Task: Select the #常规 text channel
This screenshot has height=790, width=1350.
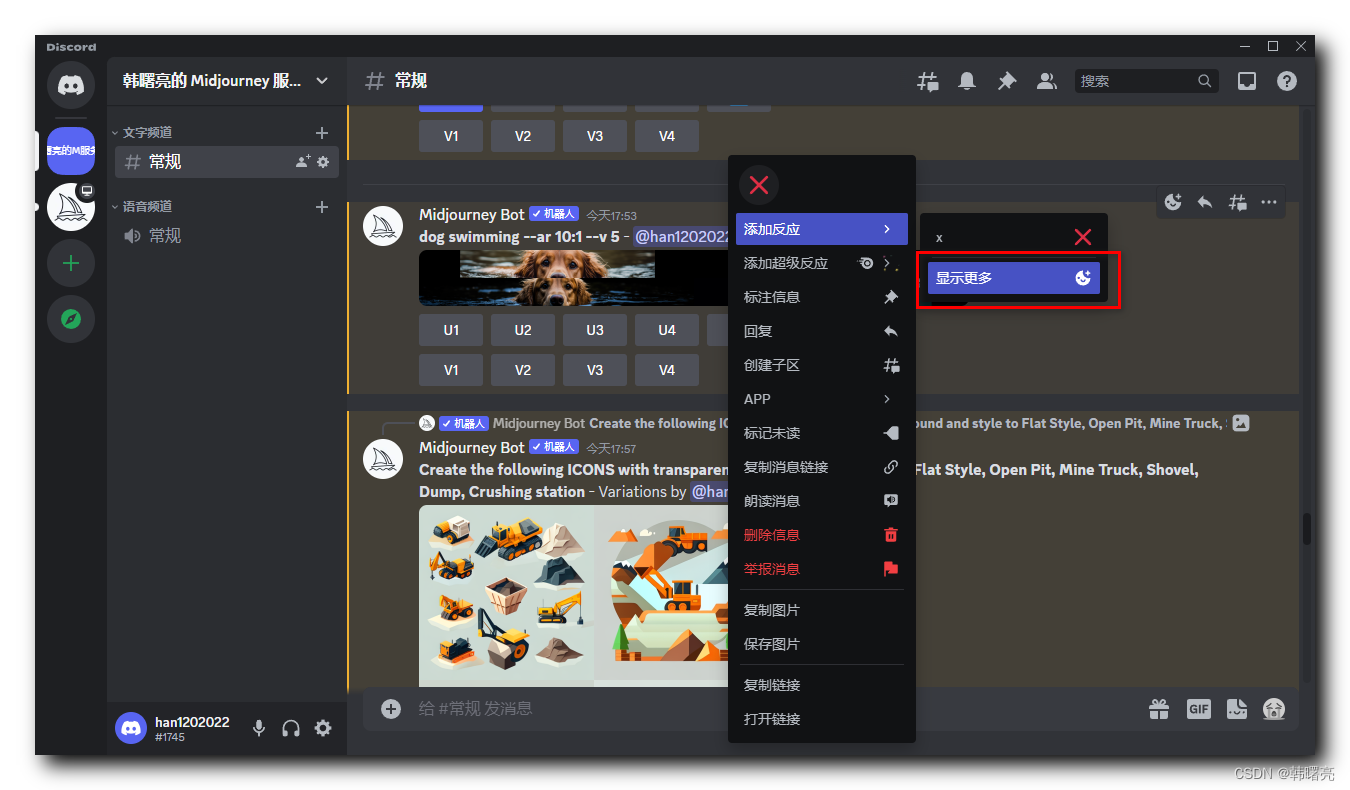Action: click(227, 162)
